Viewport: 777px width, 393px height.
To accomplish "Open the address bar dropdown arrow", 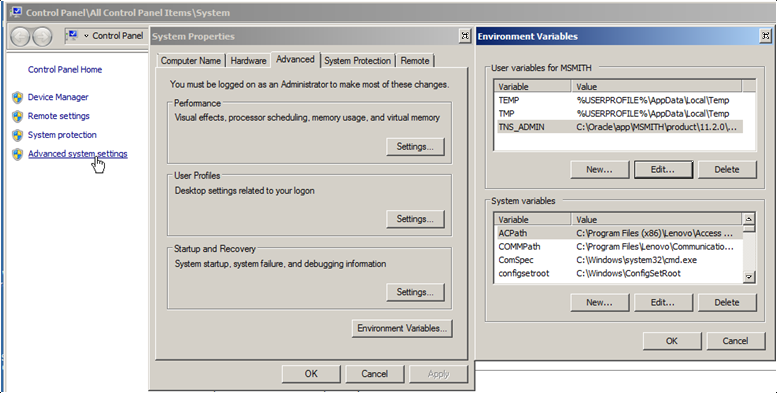I will coord(86,36).
